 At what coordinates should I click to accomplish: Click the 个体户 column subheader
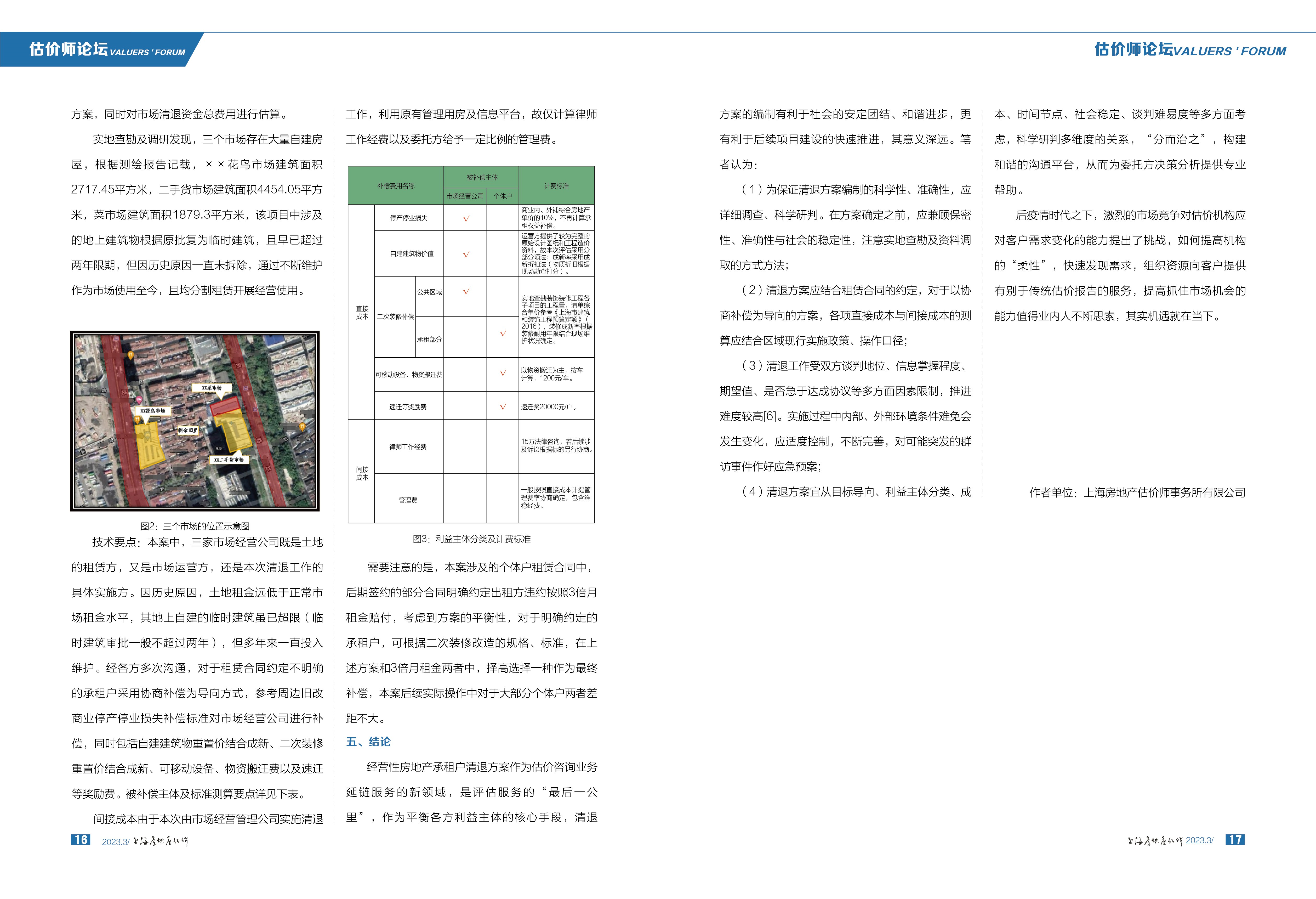point(503,197)
